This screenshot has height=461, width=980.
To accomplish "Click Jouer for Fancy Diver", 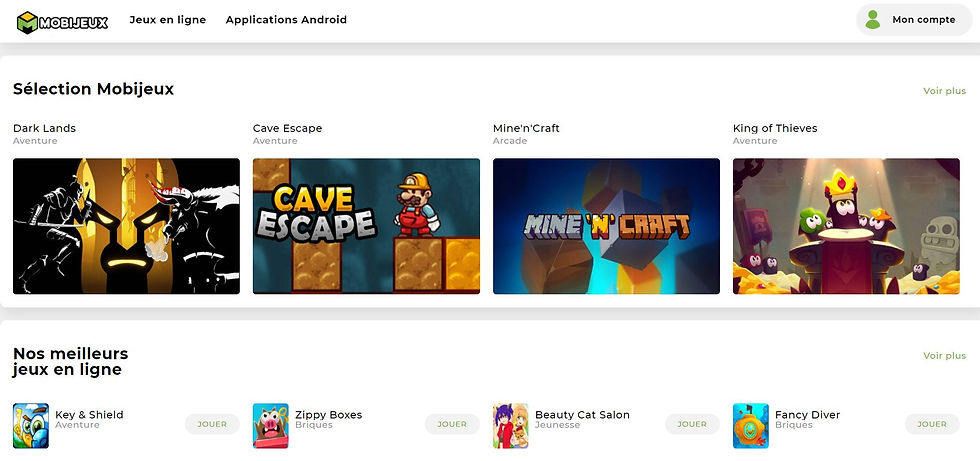I will pyautogui.click(x=932, y=424).
